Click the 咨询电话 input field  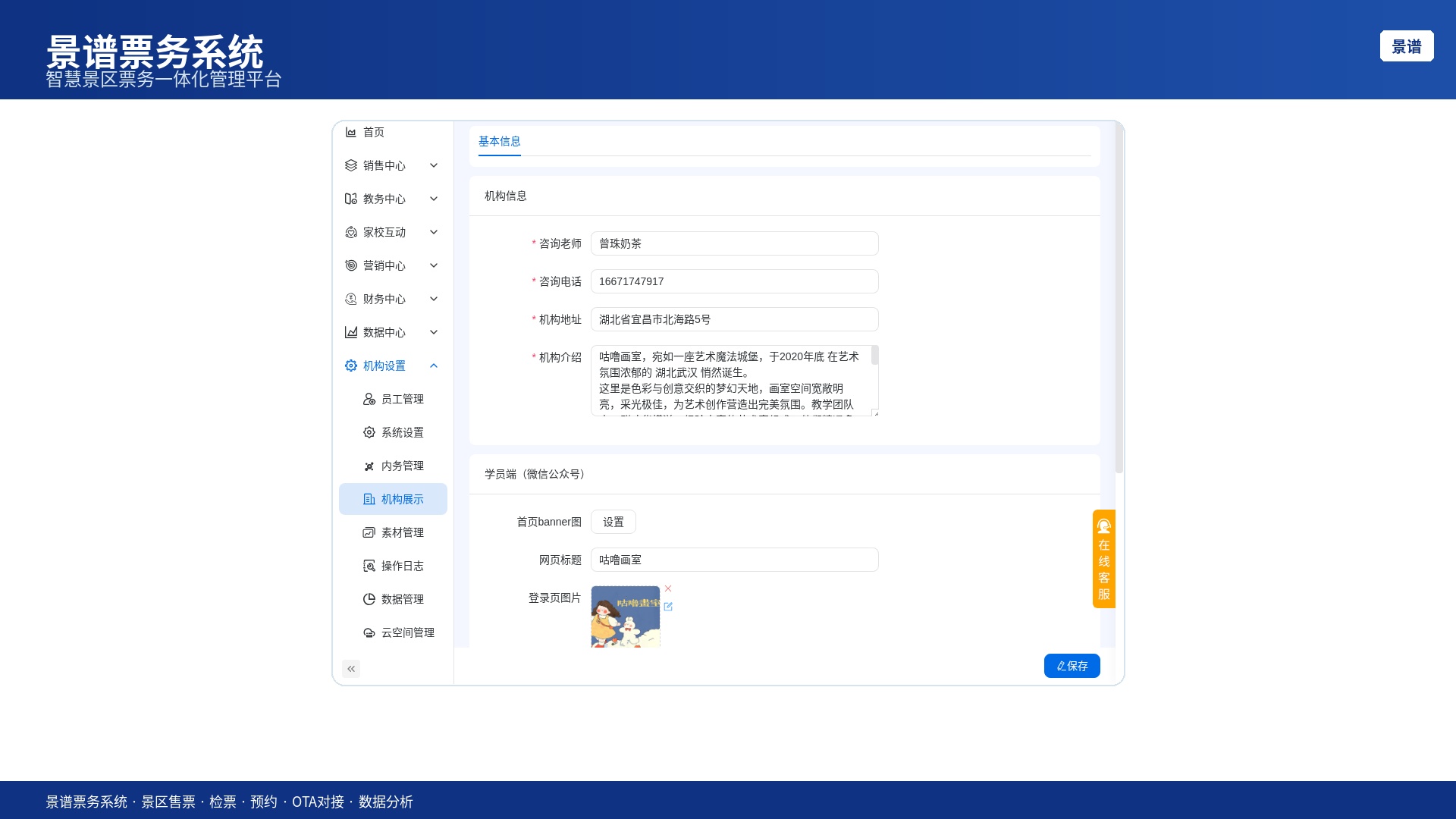[x=734, y=281]
